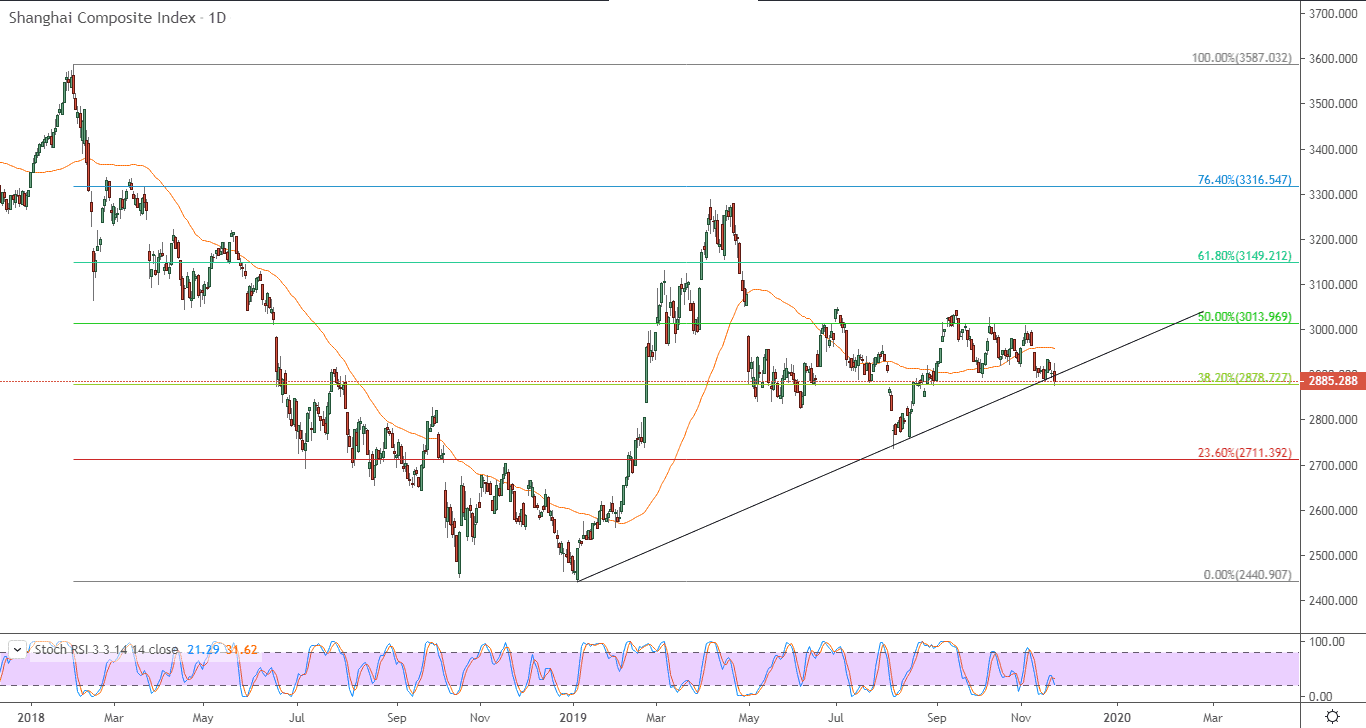1366x728 pixels.
Task: Click the 23.60%(2711.392) Fibonacci label
Action: coord(1245,453)
